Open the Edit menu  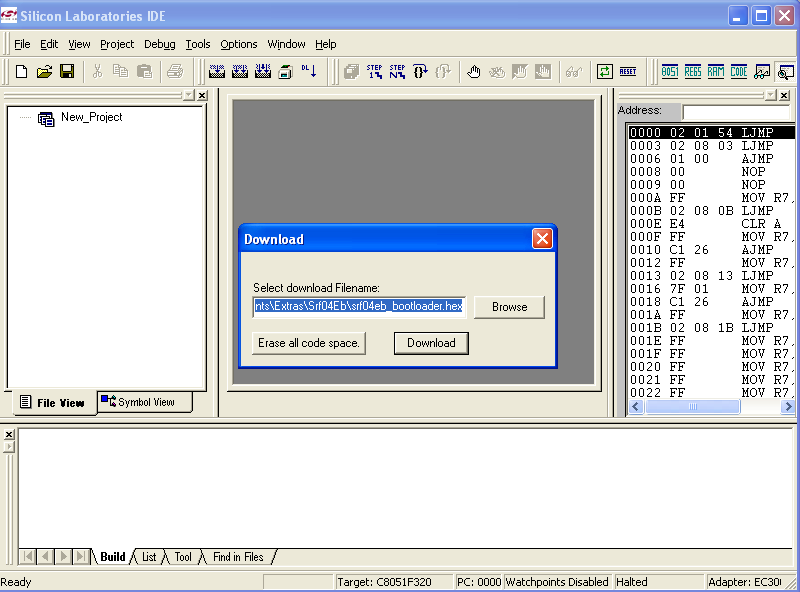coord(49,44)
